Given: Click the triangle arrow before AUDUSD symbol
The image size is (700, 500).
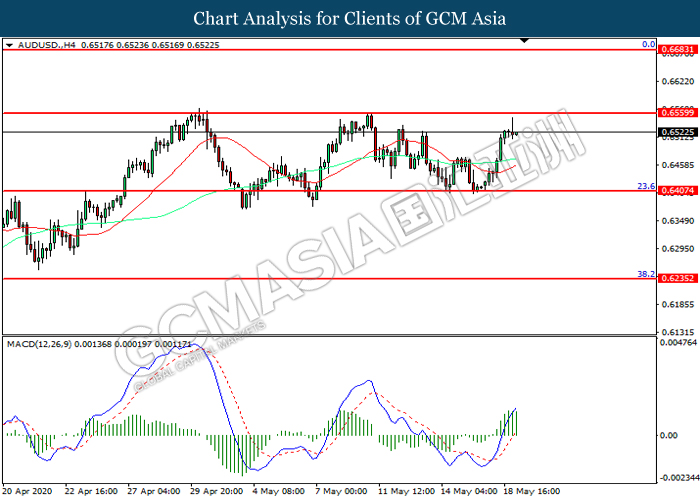Looking at the screenshot, I should click(x=9, y=45).
